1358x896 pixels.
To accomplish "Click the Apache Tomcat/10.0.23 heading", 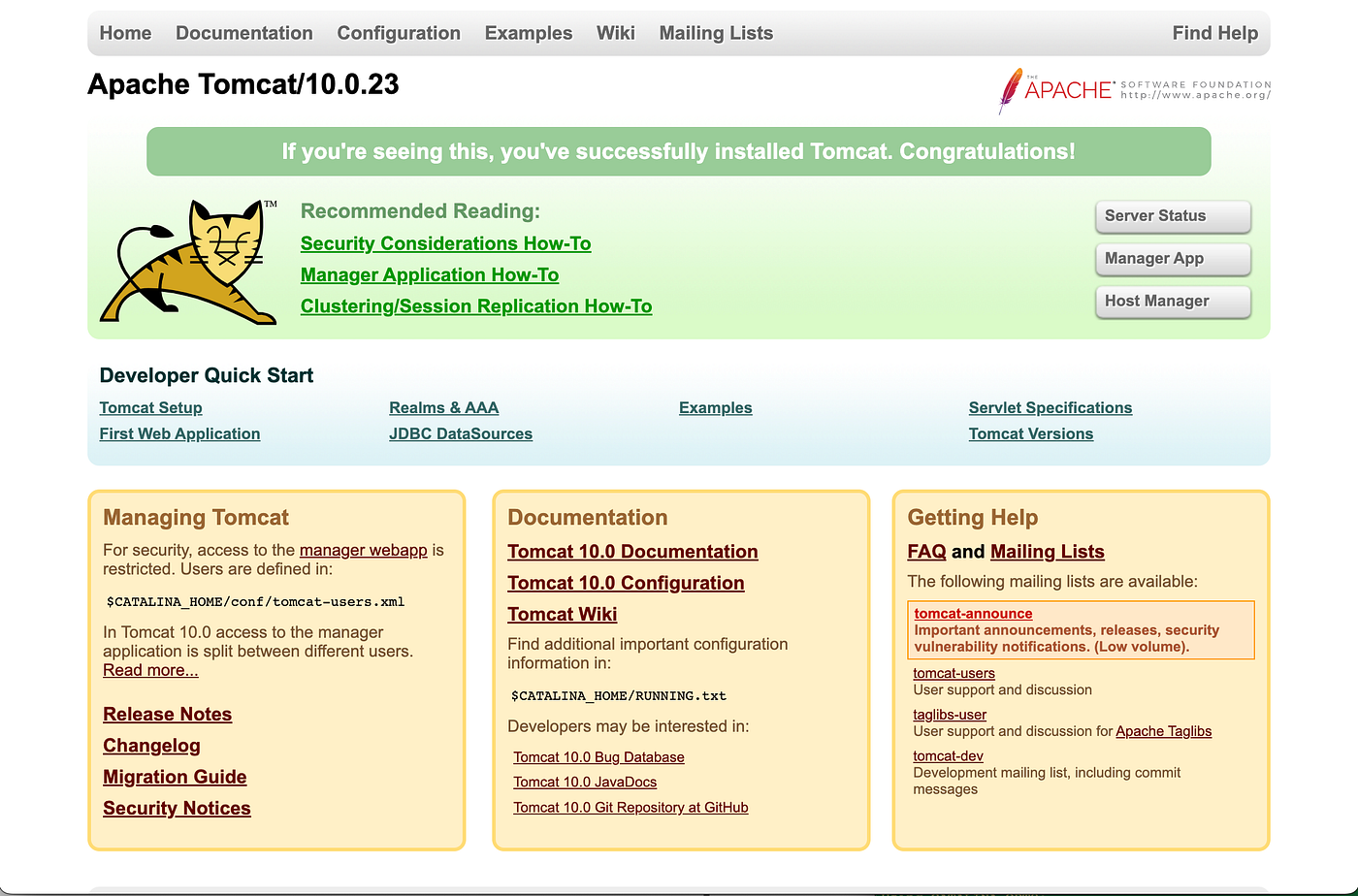I will click(x=243, y=84).
